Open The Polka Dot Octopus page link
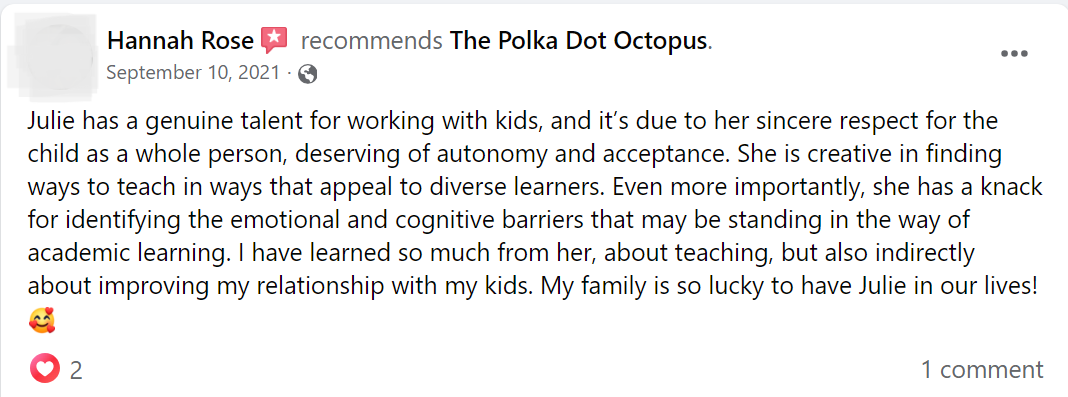 click(578, 42)
